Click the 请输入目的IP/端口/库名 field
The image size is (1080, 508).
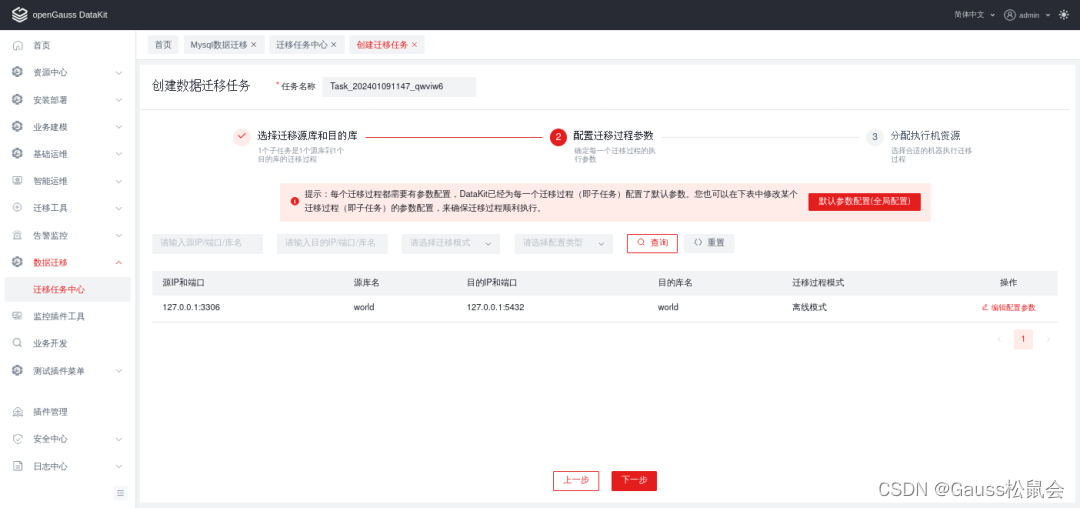(x=332, y=243)
